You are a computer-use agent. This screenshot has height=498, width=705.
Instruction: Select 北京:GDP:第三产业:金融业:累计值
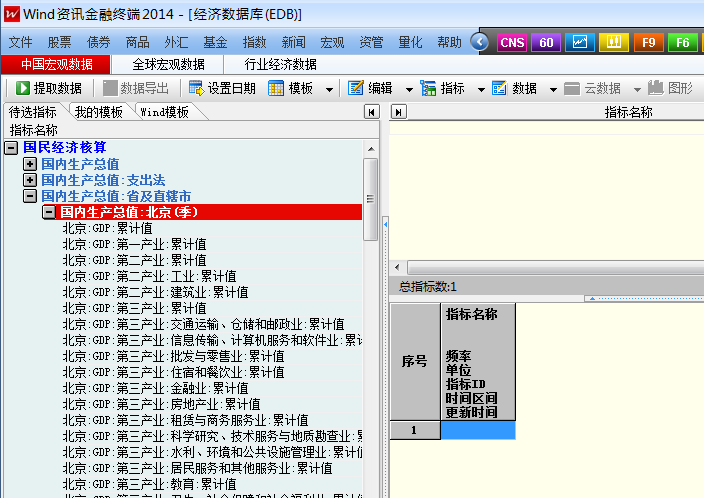point(155,388)
